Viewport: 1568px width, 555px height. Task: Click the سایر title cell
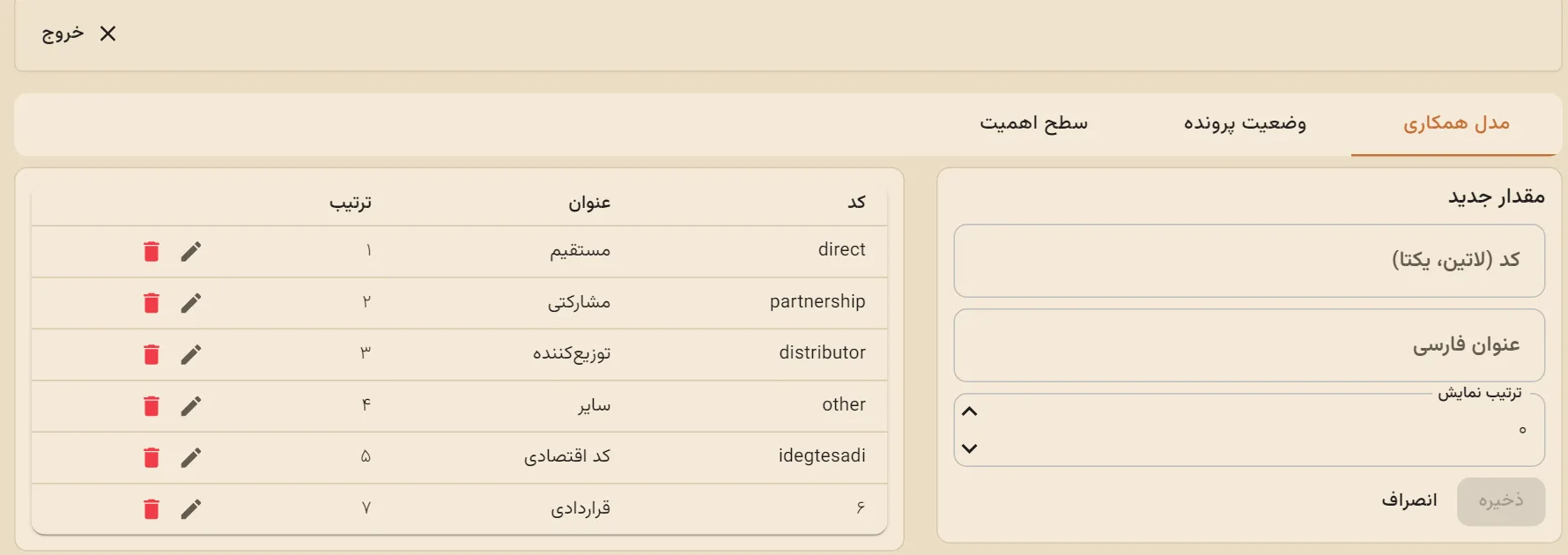[x=595, y=405]
